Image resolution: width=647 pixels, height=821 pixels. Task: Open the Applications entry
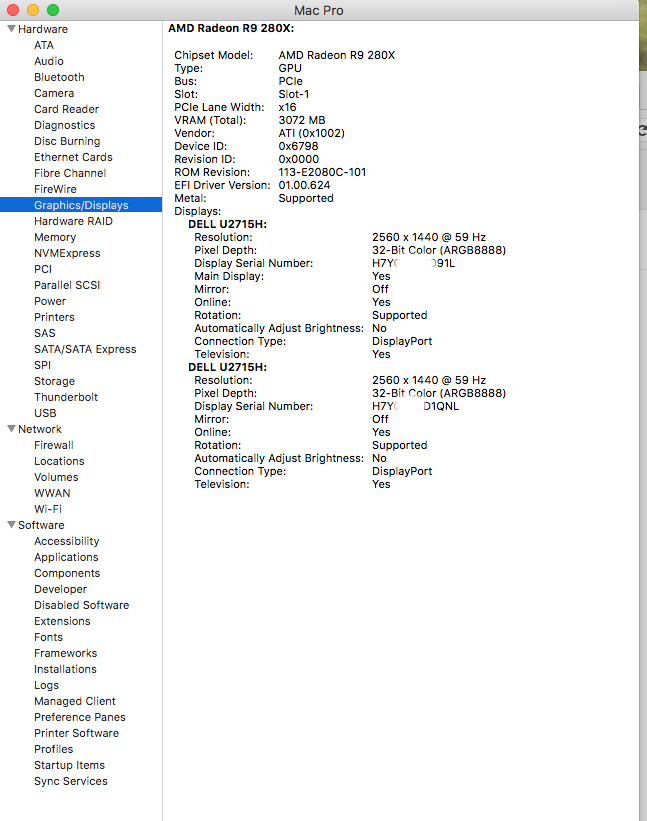pyautogui.click(x=66, y=557)
